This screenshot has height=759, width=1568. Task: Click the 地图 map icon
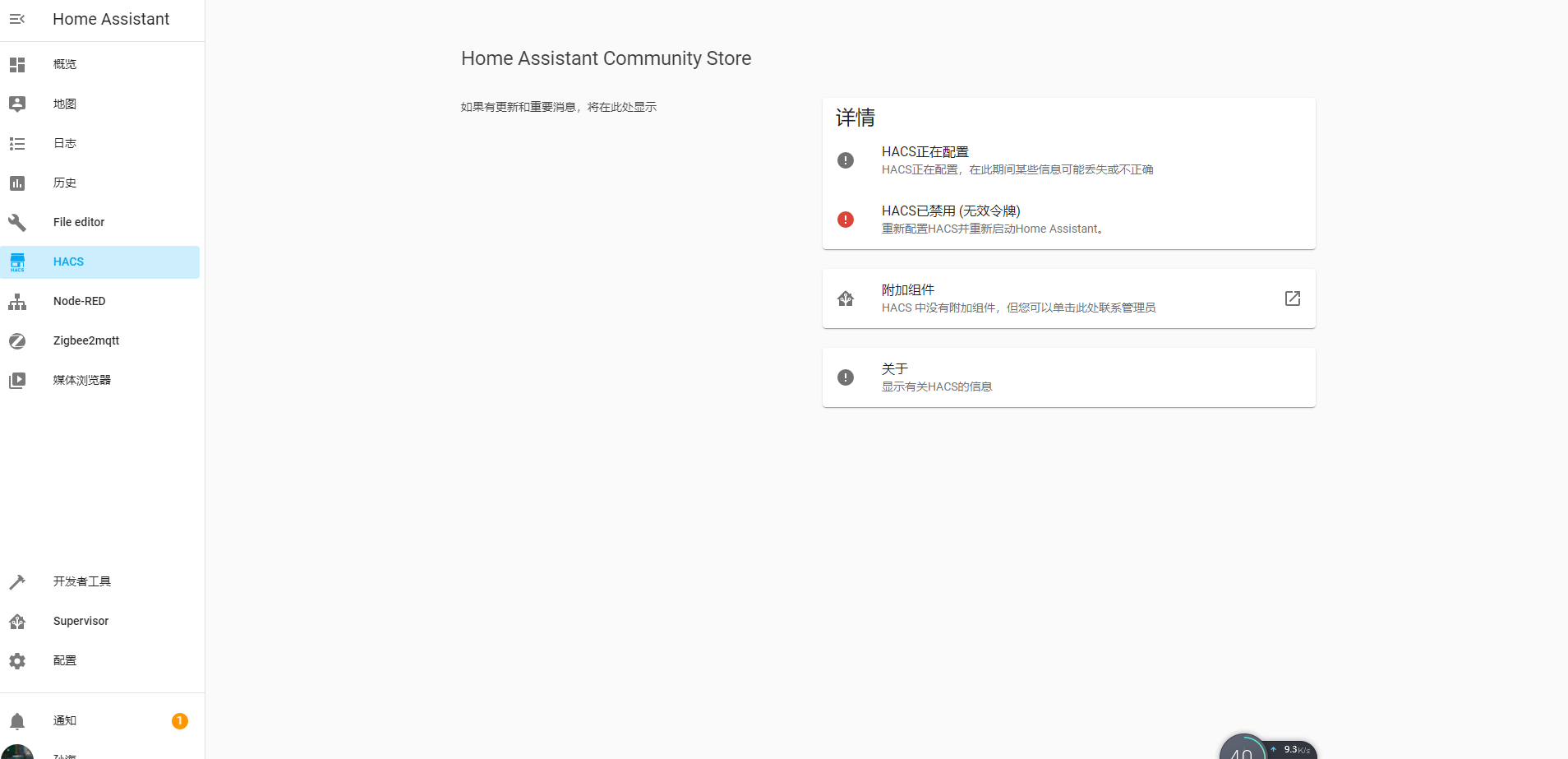[17, 104]
